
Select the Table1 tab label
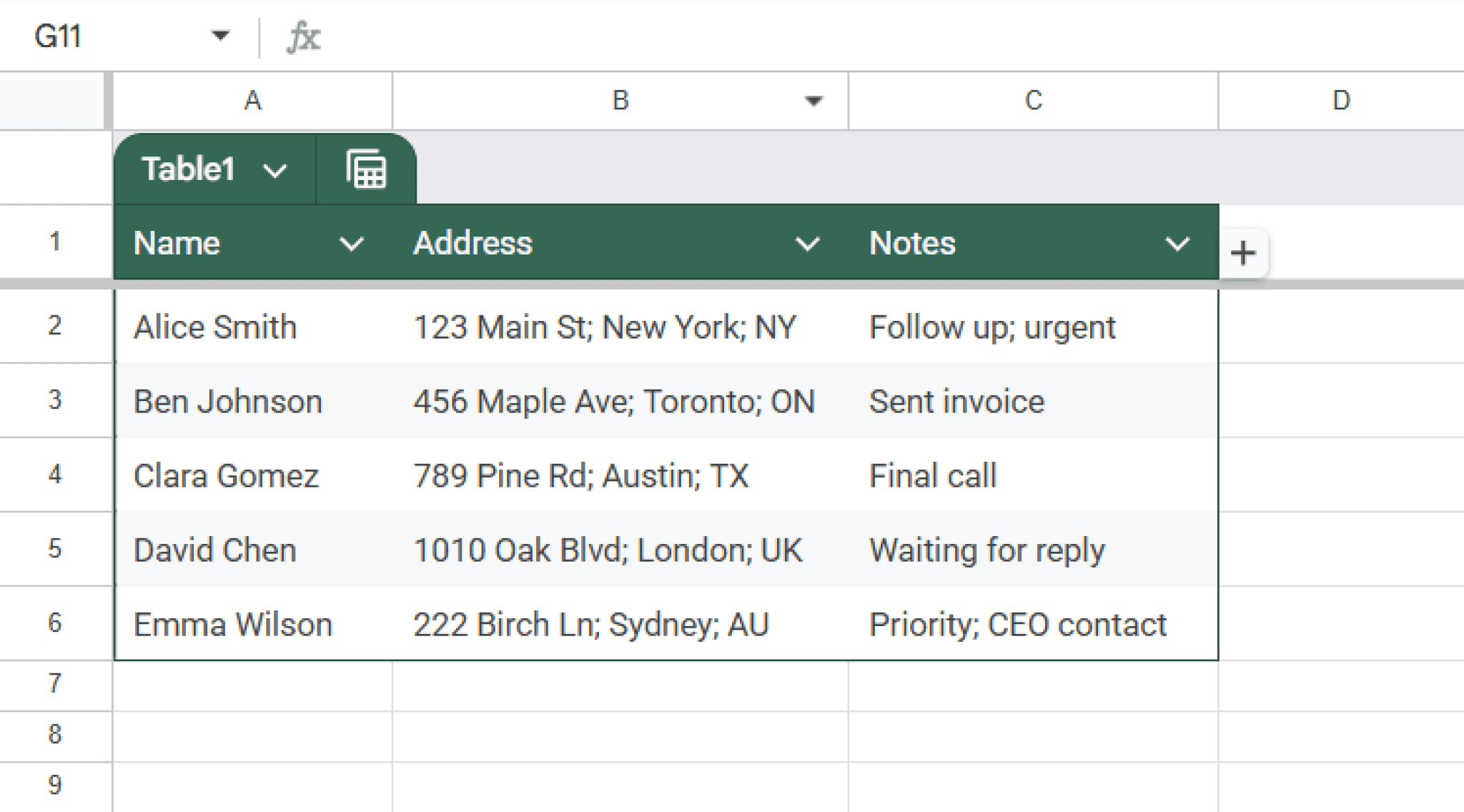pyautogui.click(x=189, y=169)
